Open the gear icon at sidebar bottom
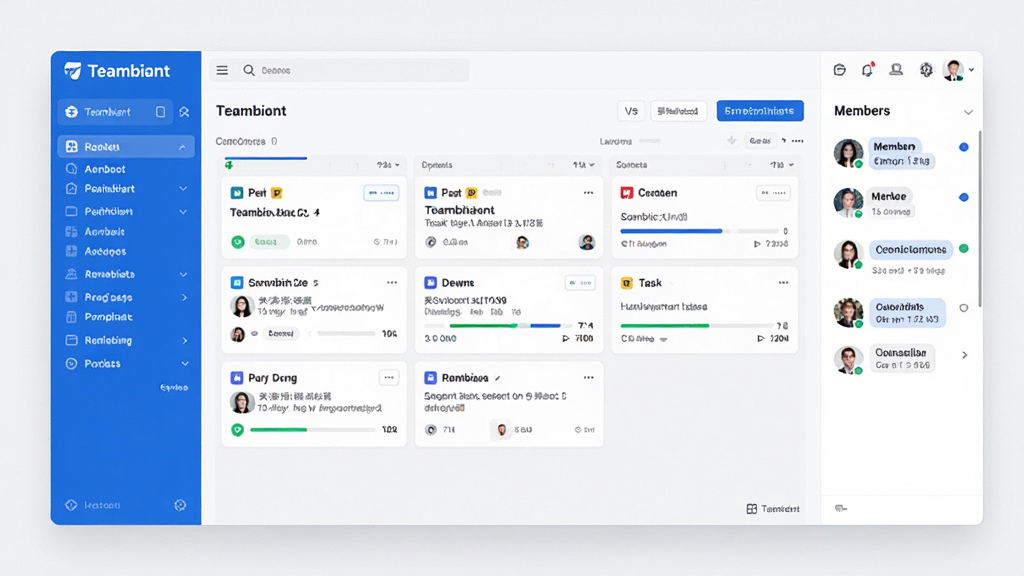The image size is (1024, 576). 180,505
